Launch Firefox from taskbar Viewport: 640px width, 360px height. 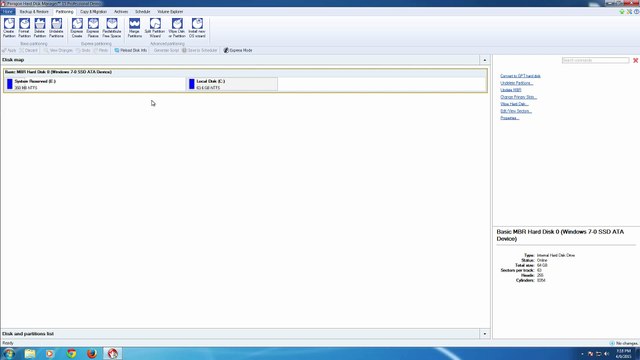point(92,353)
